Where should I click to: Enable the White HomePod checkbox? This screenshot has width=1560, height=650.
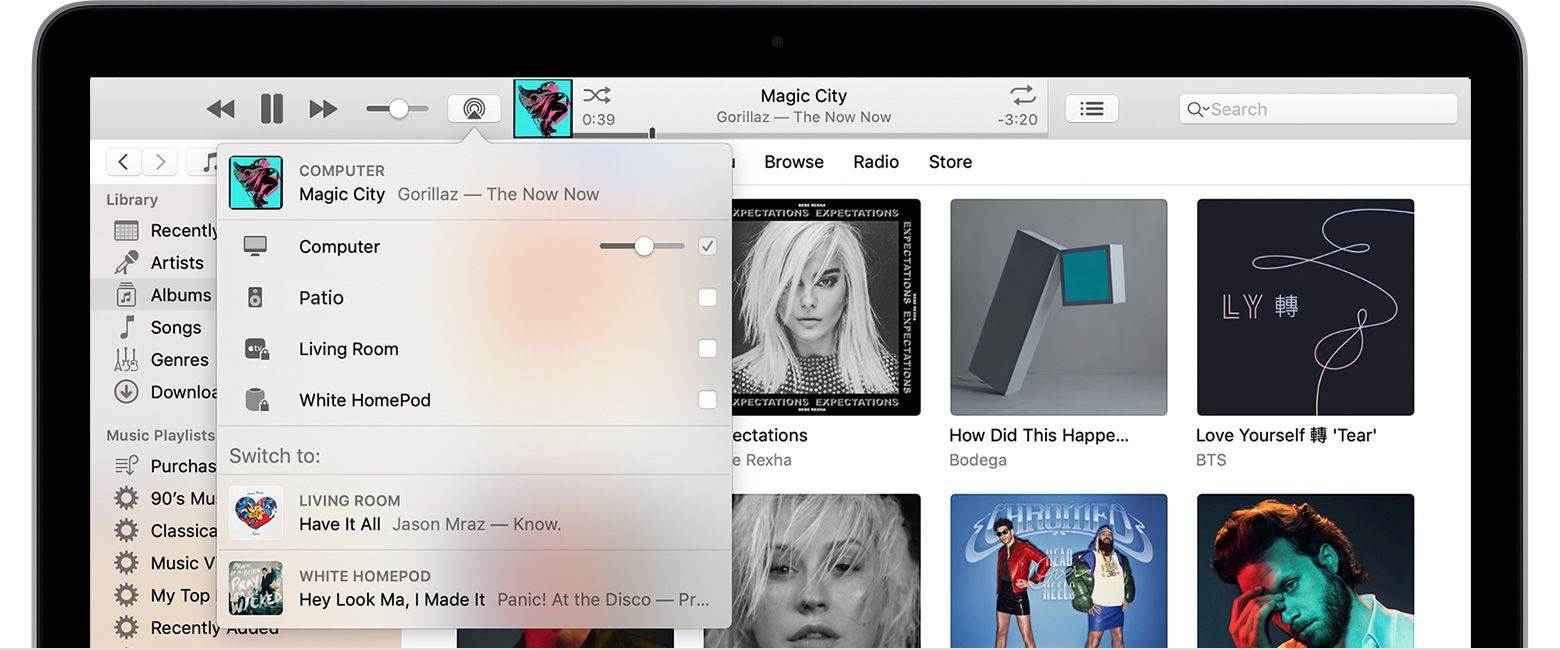[707, 399]
